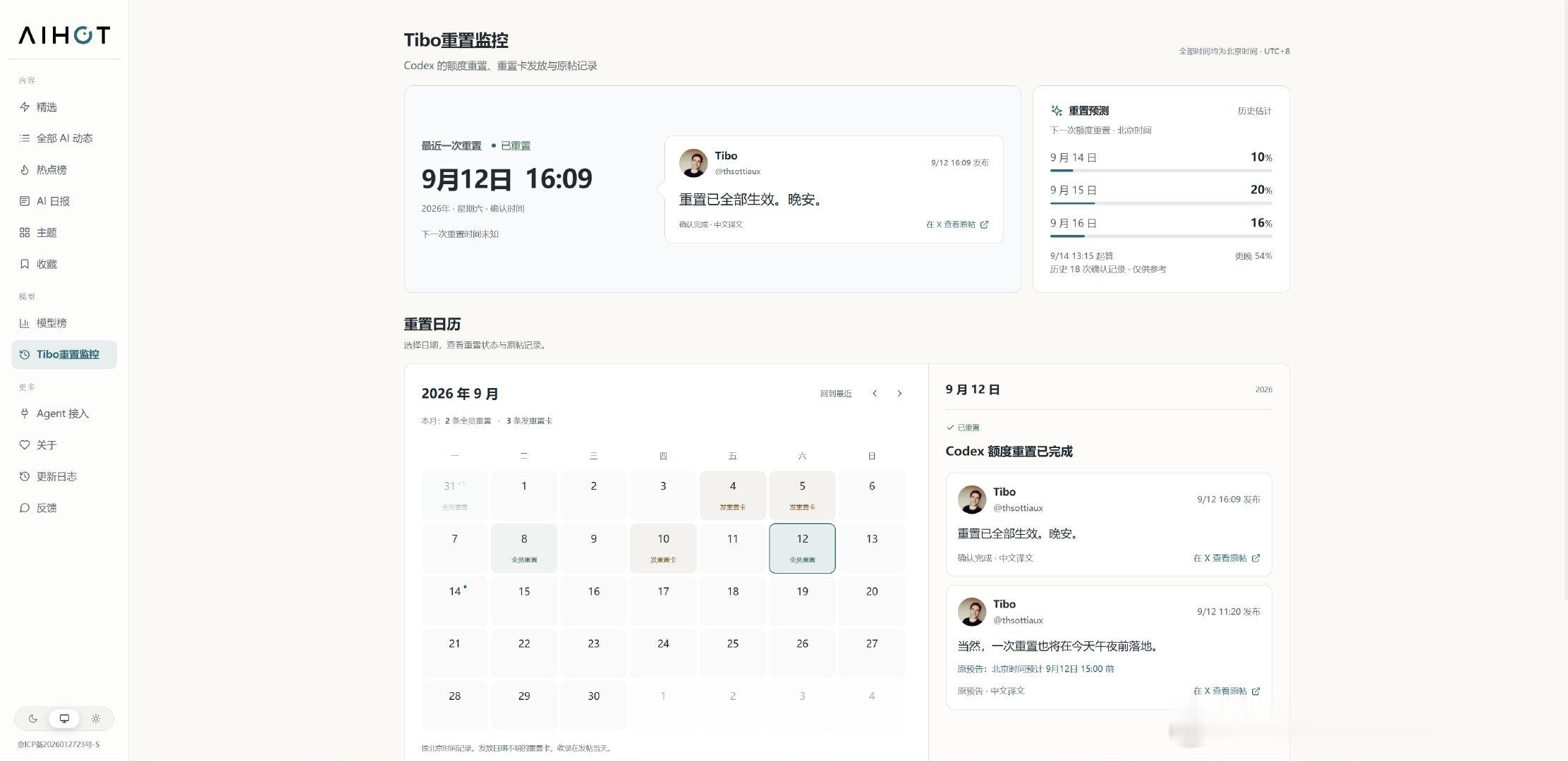Screen dimensions: 1568x762
Task: Click 2 条全员重置 monthly summary
Action: coord(468,421)
